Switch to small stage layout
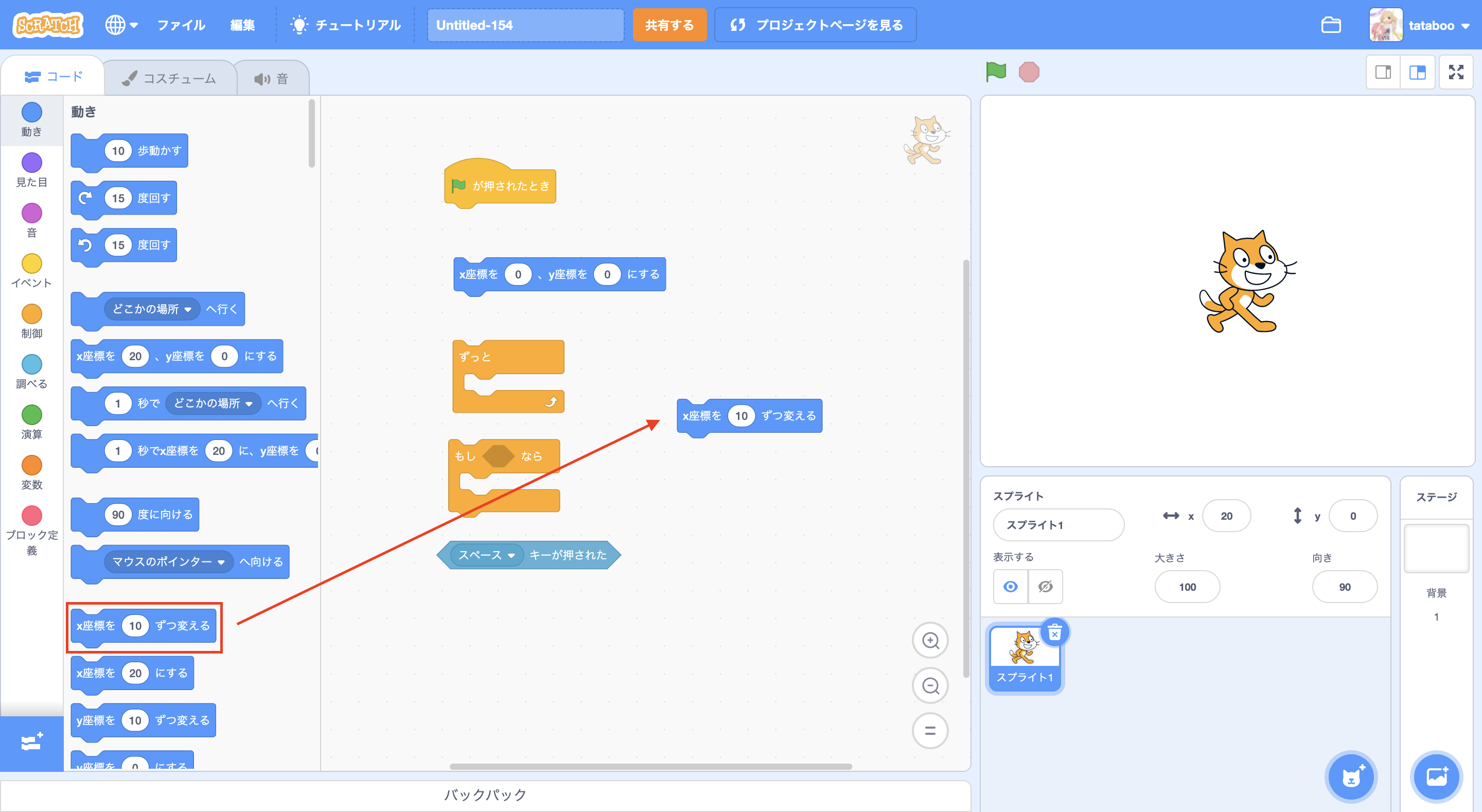 tap(1383, 72)
